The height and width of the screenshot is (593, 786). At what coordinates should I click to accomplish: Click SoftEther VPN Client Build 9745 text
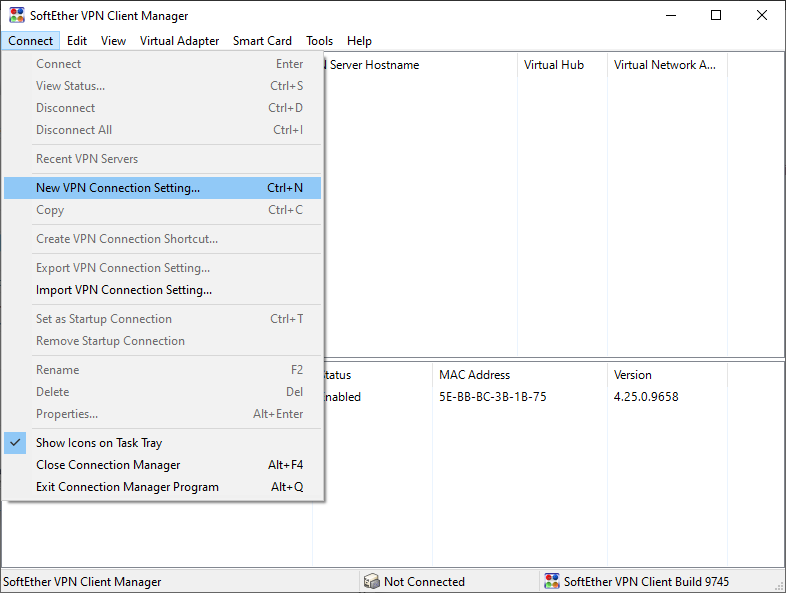tap(646, 581)
